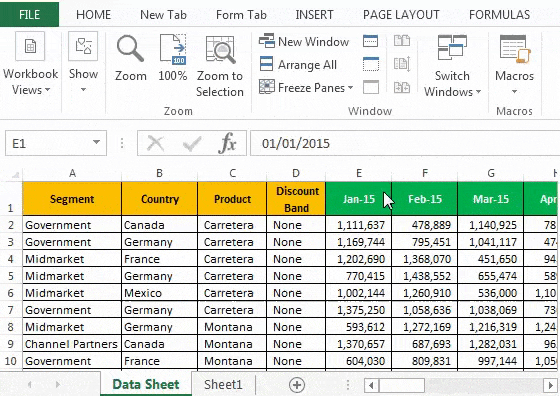Screen dimensions: 560x396
Task: Click Arrange All windows
Action: [298, 65]
